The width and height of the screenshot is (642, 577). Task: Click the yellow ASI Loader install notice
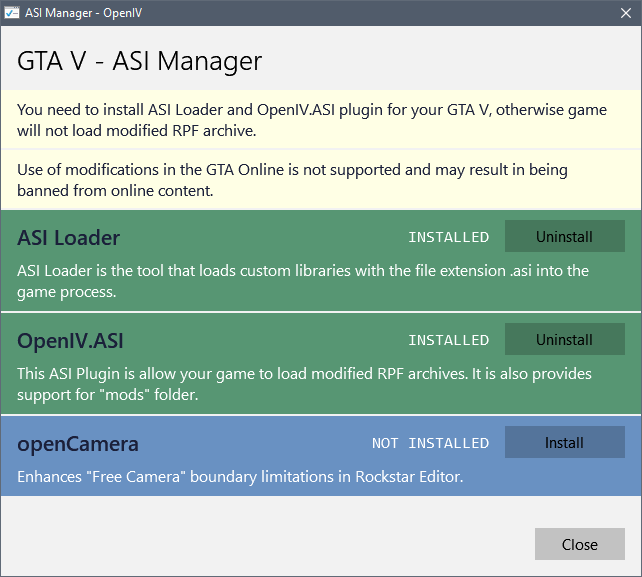click(310, 120)
